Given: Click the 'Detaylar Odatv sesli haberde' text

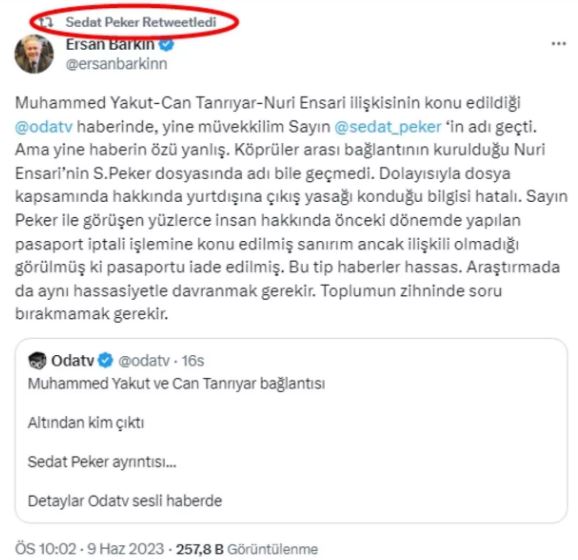Looking at the screenshot, I should coord(125,501).
